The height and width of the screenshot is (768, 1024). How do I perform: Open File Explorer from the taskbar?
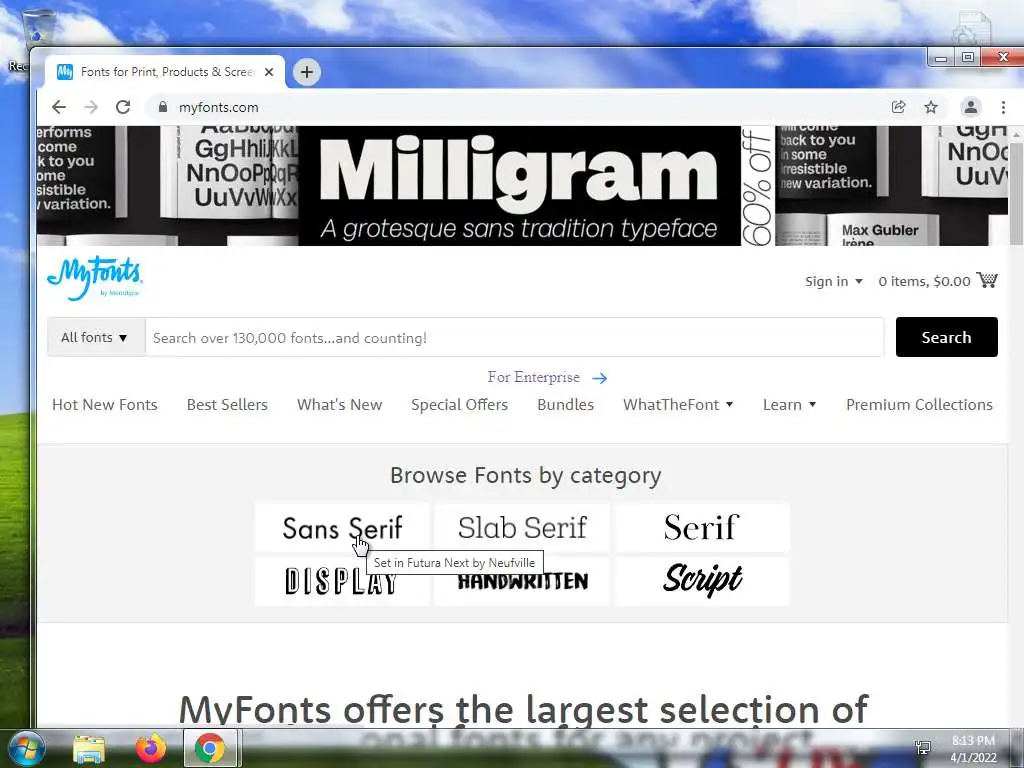point(89,748)
